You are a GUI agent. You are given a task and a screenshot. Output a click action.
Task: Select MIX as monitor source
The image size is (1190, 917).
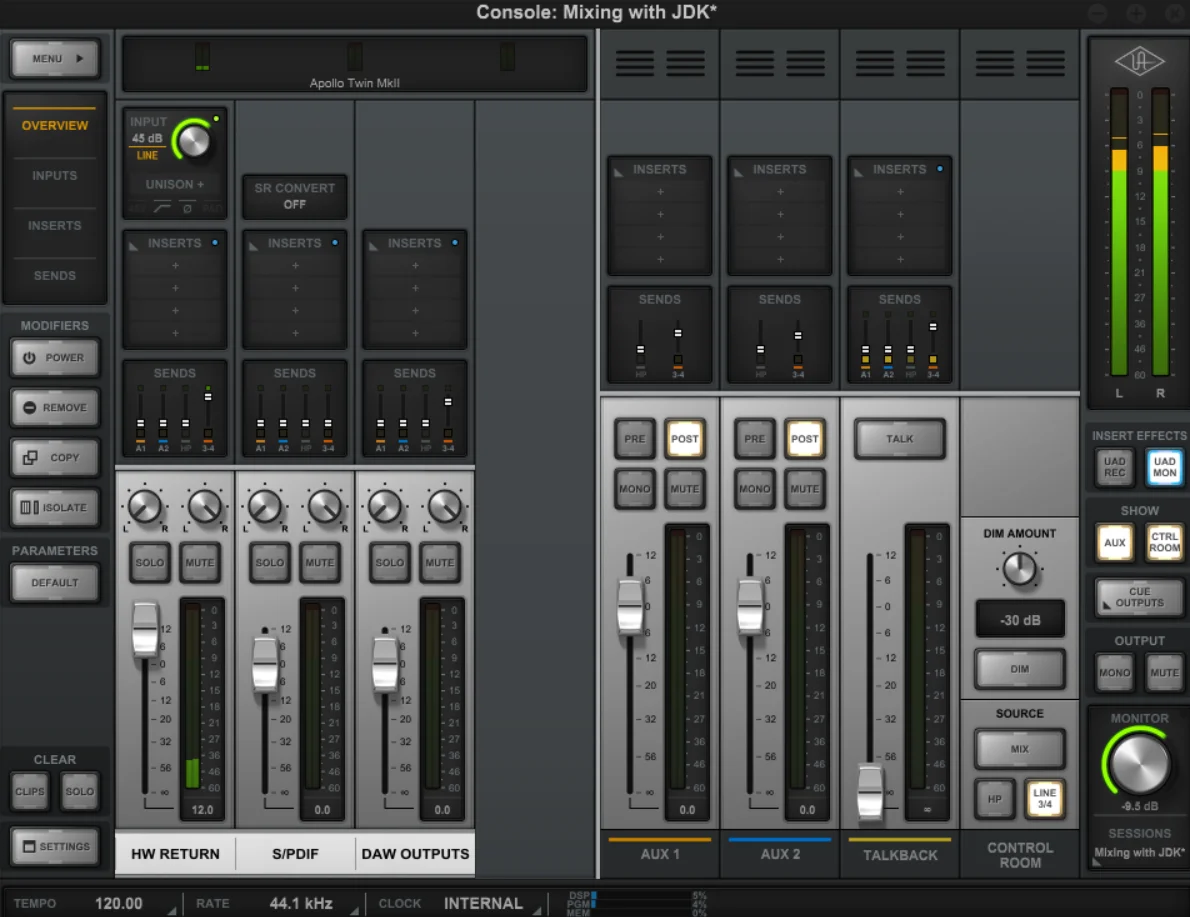point(1019,748)
